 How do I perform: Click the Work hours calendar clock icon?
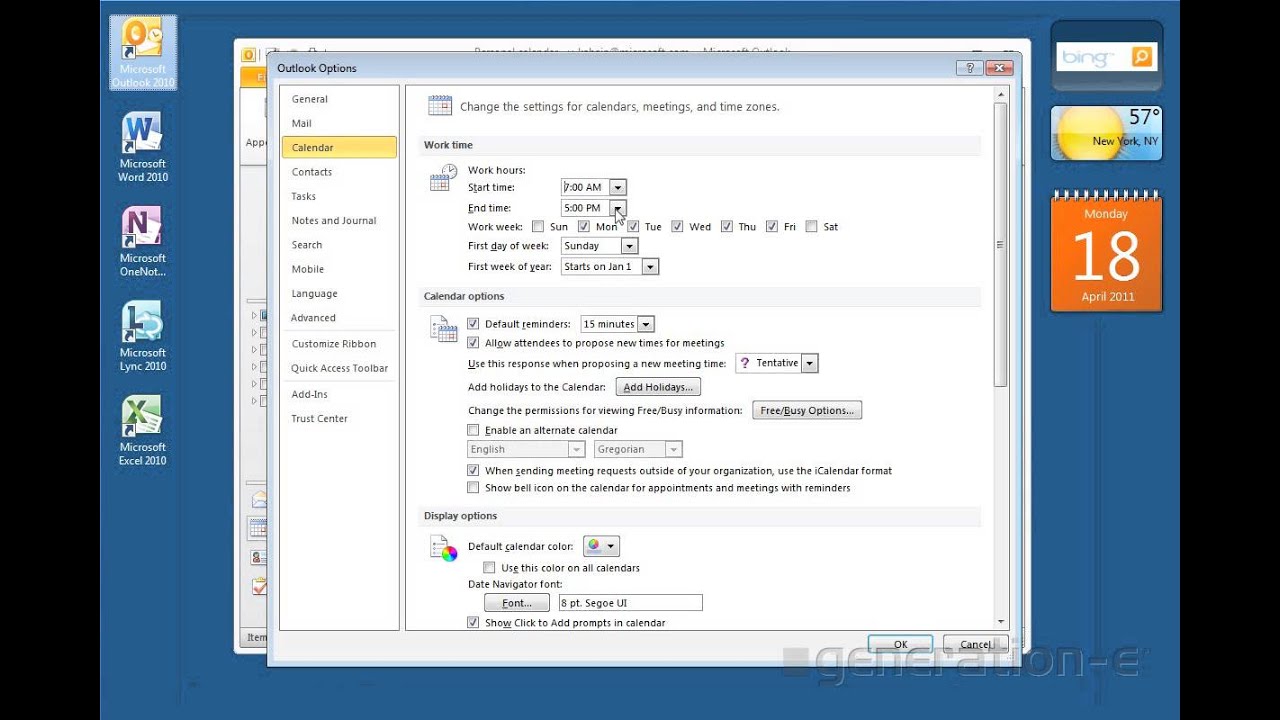pyautogui.click(x=443, y=178)
